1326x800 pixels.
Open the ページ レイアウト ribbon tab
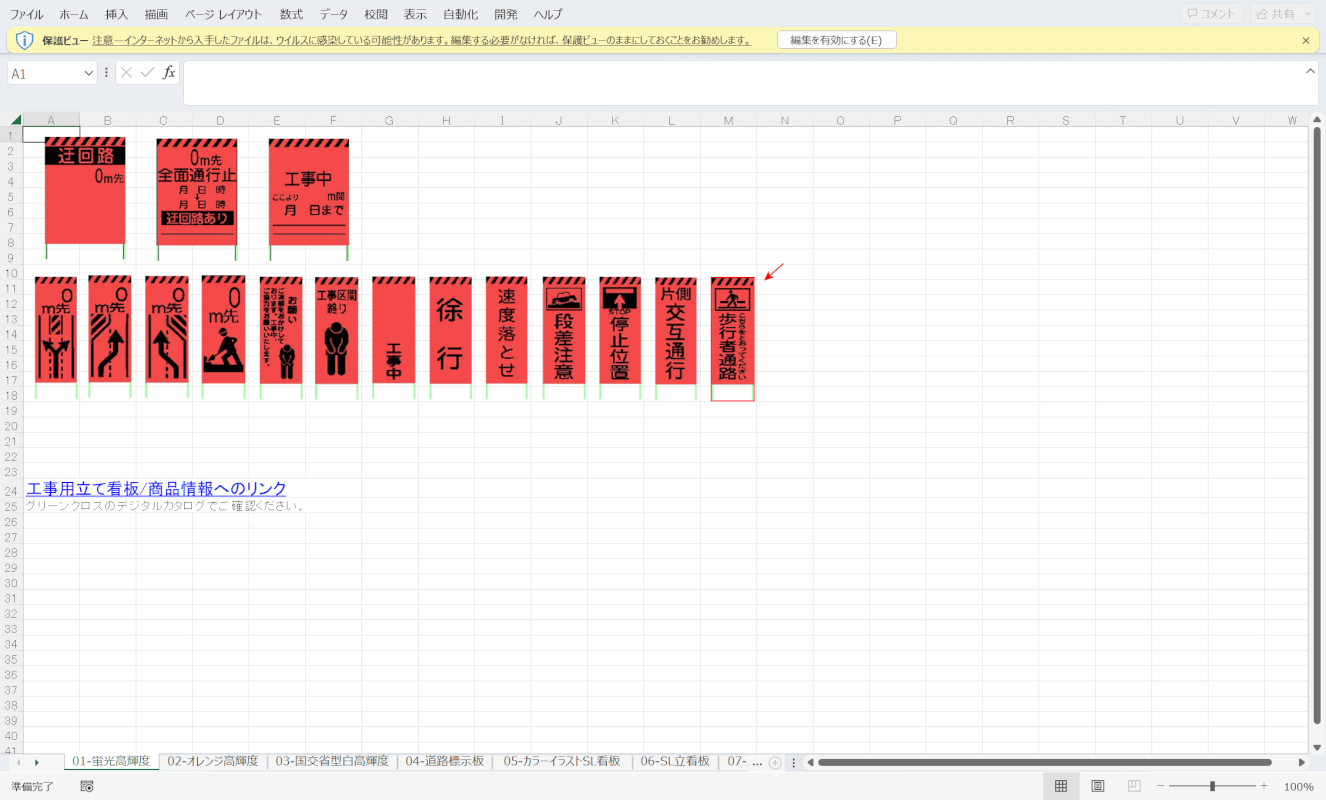224,14
